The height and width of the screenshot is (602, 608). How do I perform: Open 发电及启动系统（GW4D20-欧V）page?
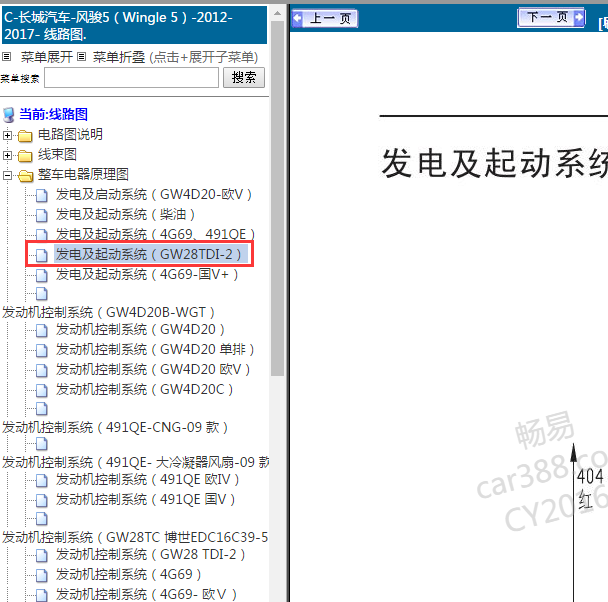[x=154, y=194]
